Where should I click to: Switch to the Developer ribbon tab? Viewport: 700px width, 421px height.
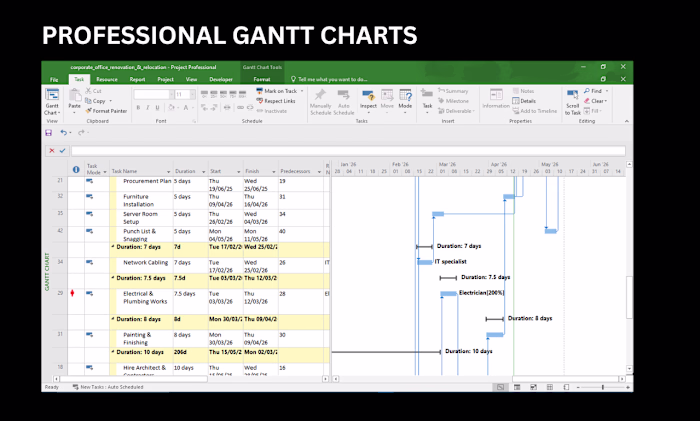[x=221, y=79]
